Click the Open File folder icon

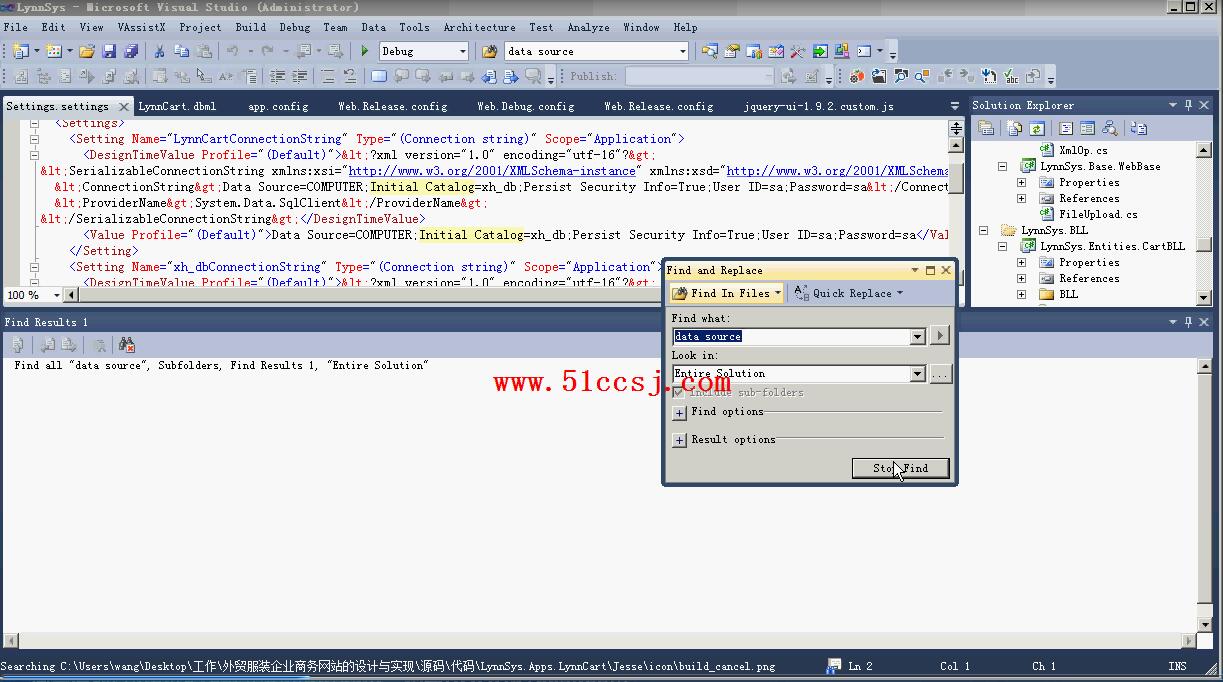coord(87,51)
